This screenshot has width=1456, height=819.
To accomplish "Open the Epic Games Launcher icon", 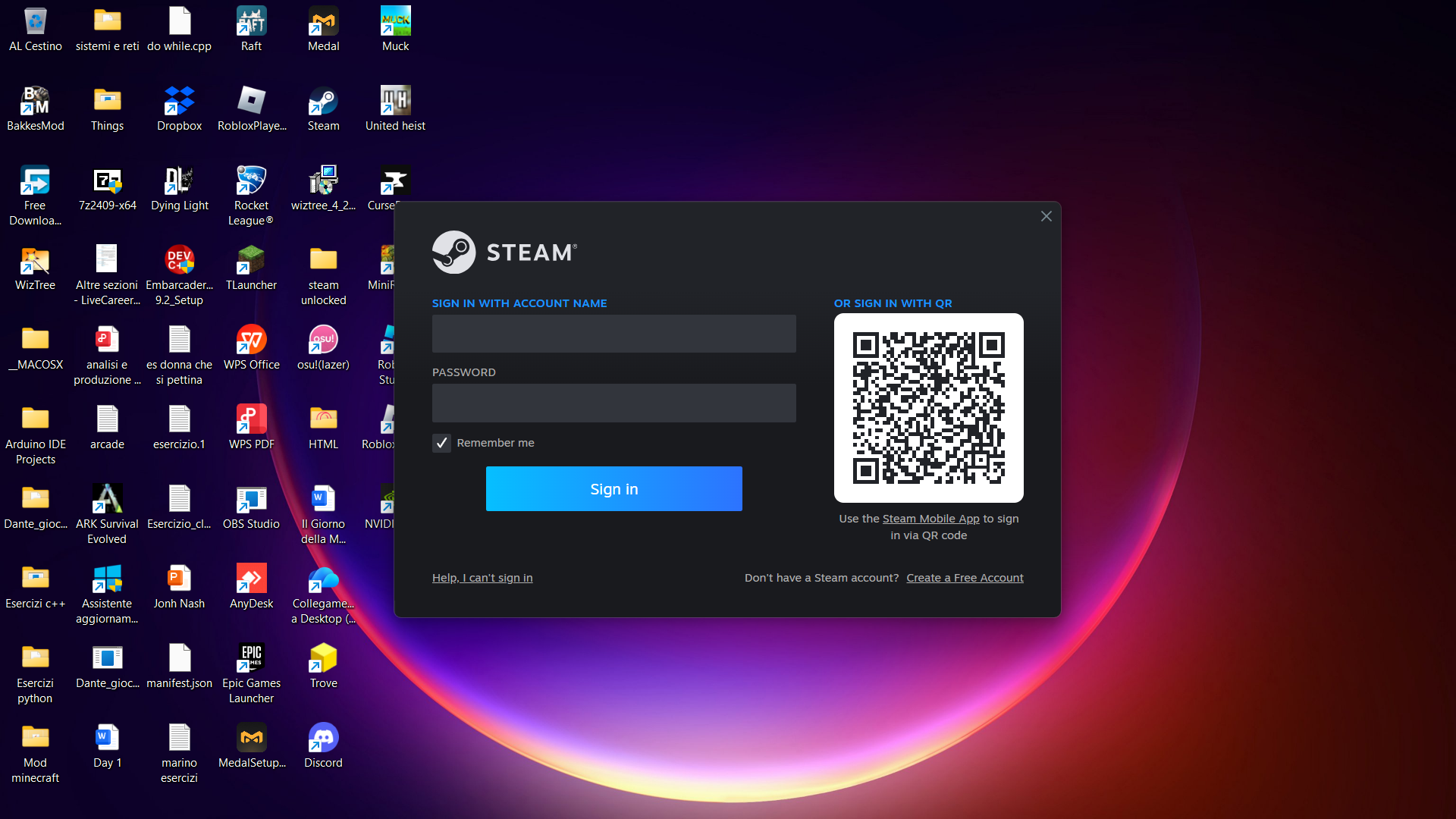I will click(251, 674).
